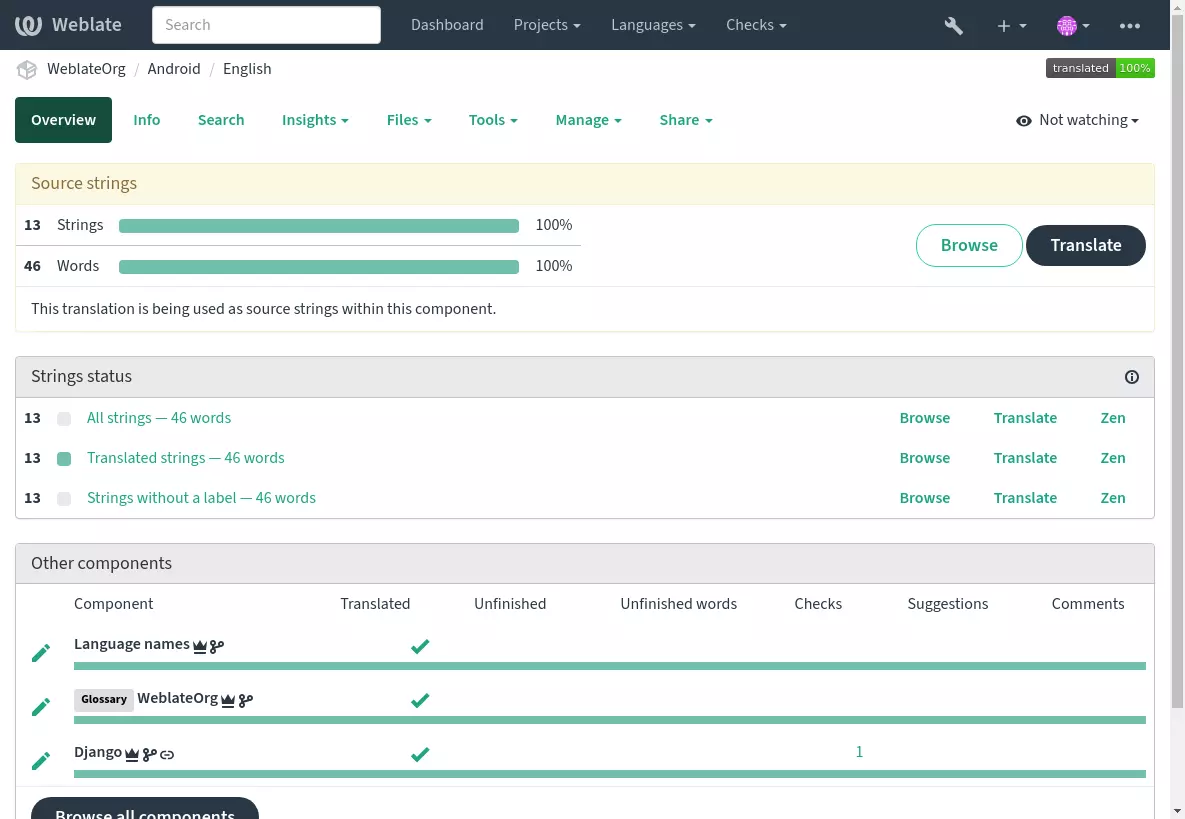Click the branch icon next to Language names
Viewport: 1185px width, 819px height.
pyautogui.click(x=217, y=646)
